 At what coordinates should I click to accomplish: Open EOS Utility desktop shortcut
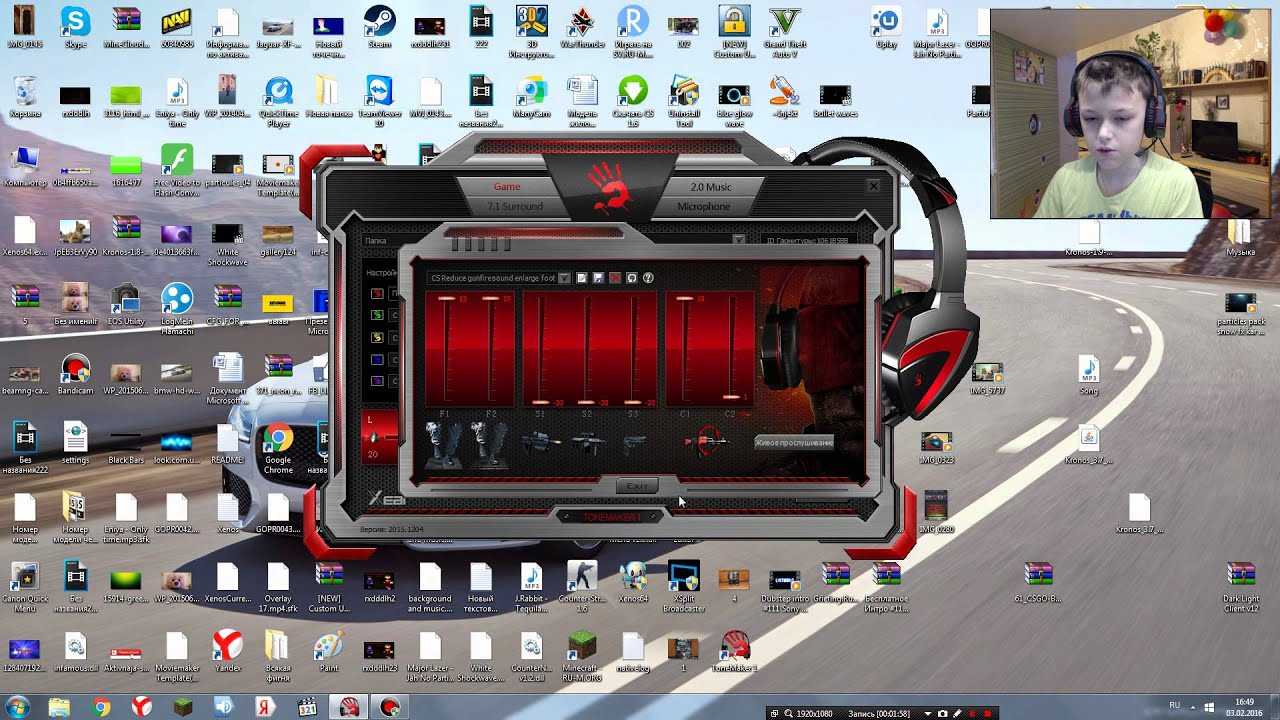pos(126,305)
